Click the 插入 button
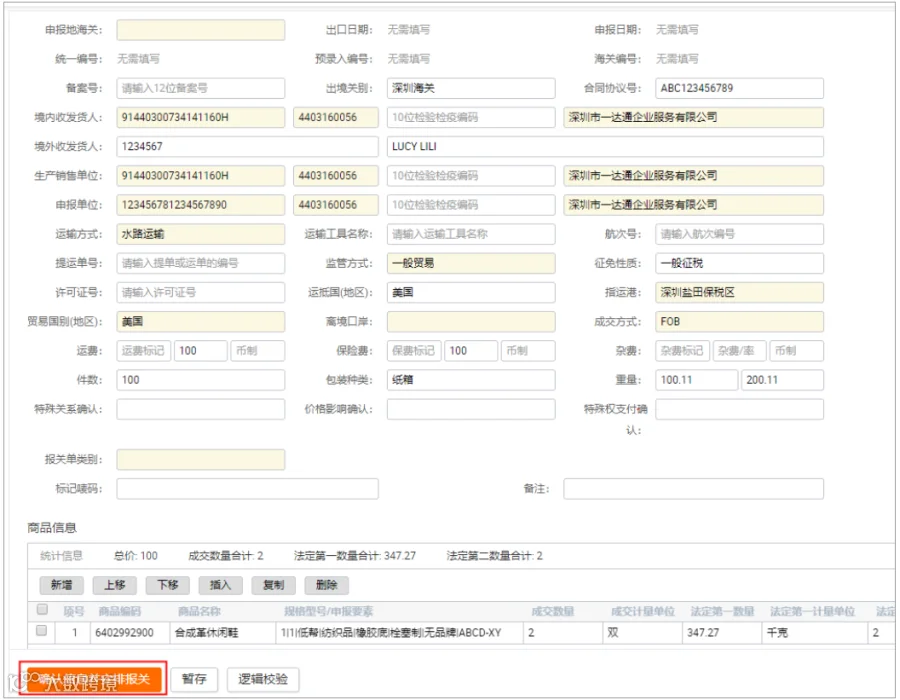 pos(220,585)
